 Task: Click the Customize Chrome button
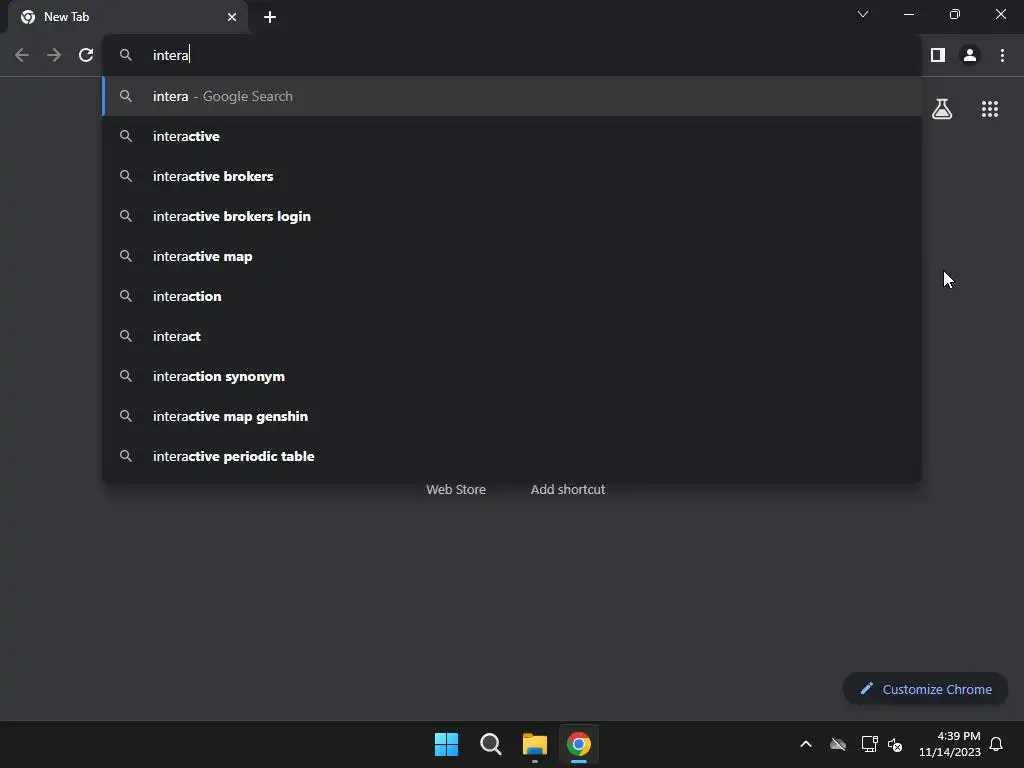(x=925, y=689)
